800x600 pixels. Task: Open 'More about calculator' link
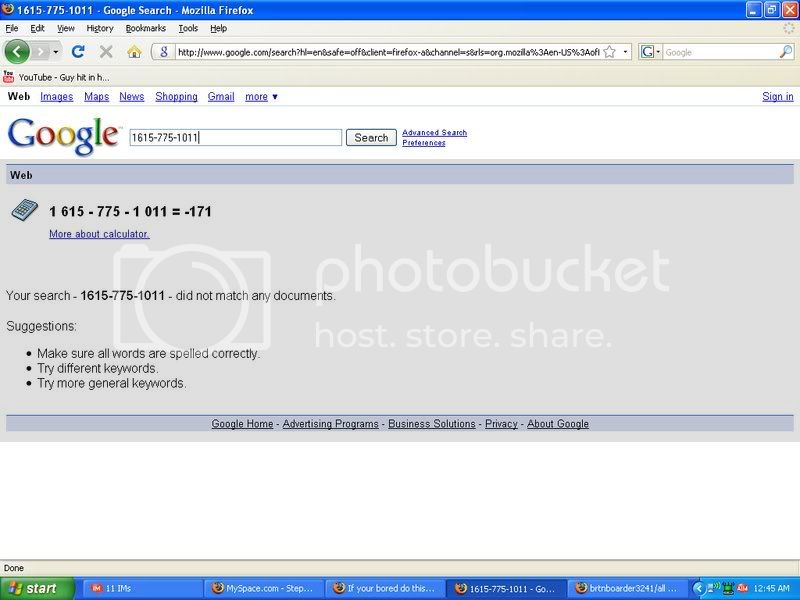(99, 234)
